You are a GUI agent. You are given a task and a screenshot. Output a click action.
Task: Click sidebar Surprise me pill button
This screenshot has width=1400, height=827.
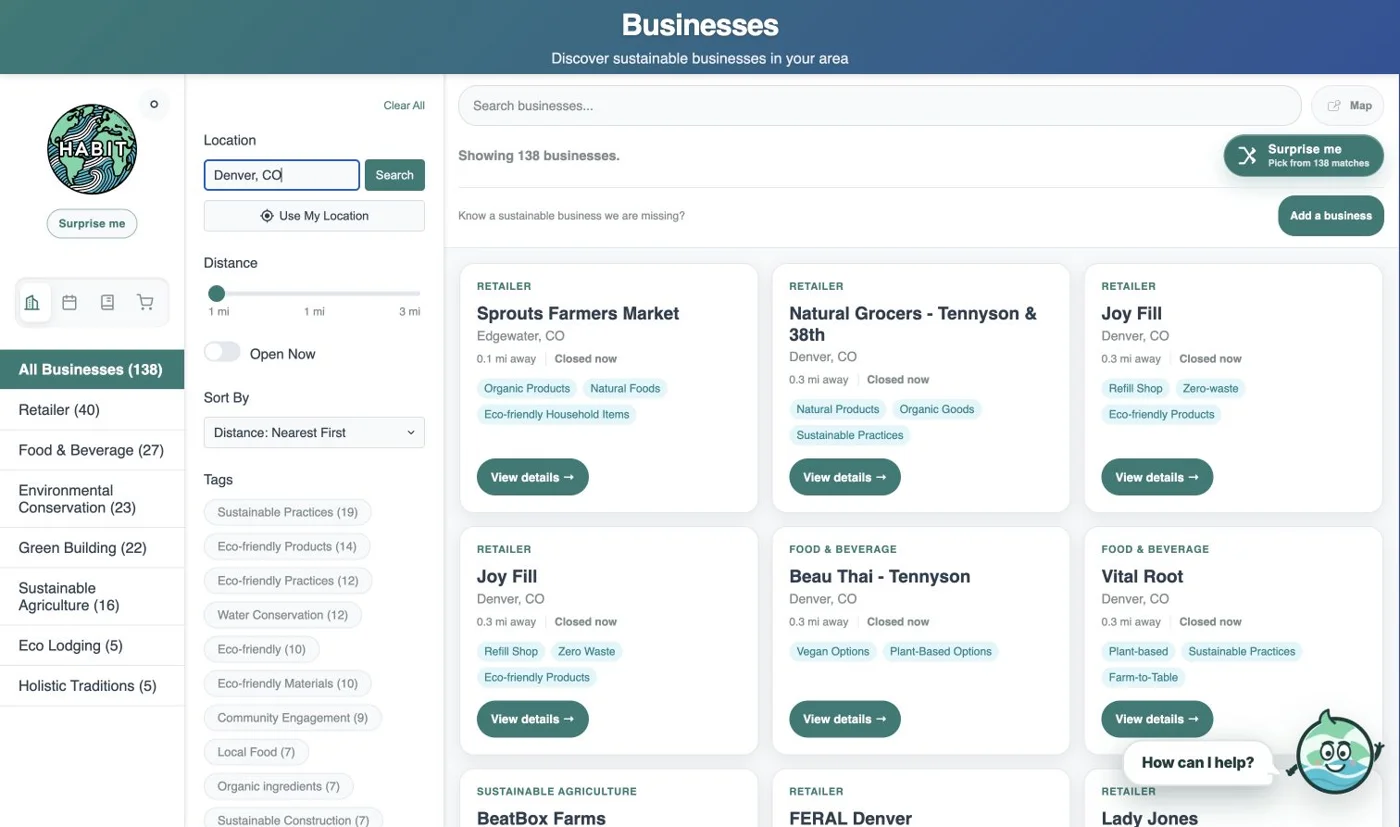[92, 224]
